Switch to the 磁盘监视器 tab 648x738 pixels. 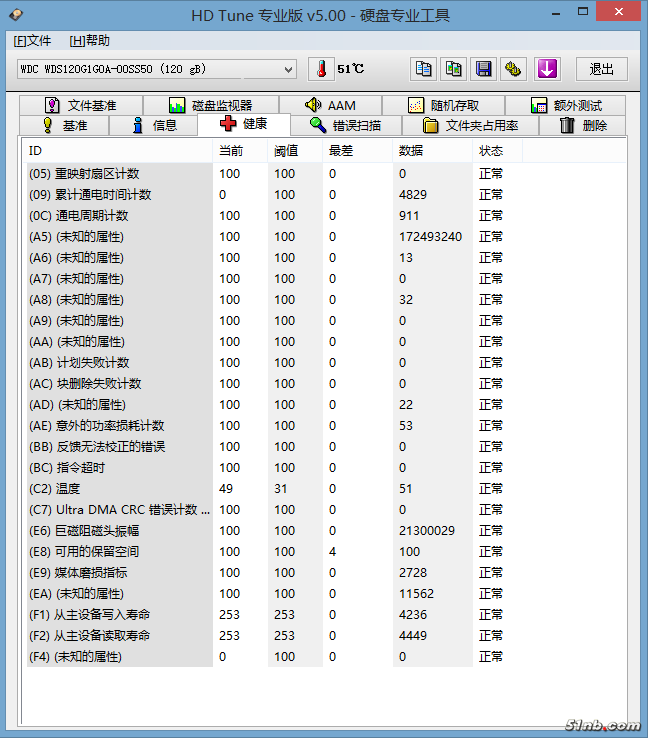210,105
